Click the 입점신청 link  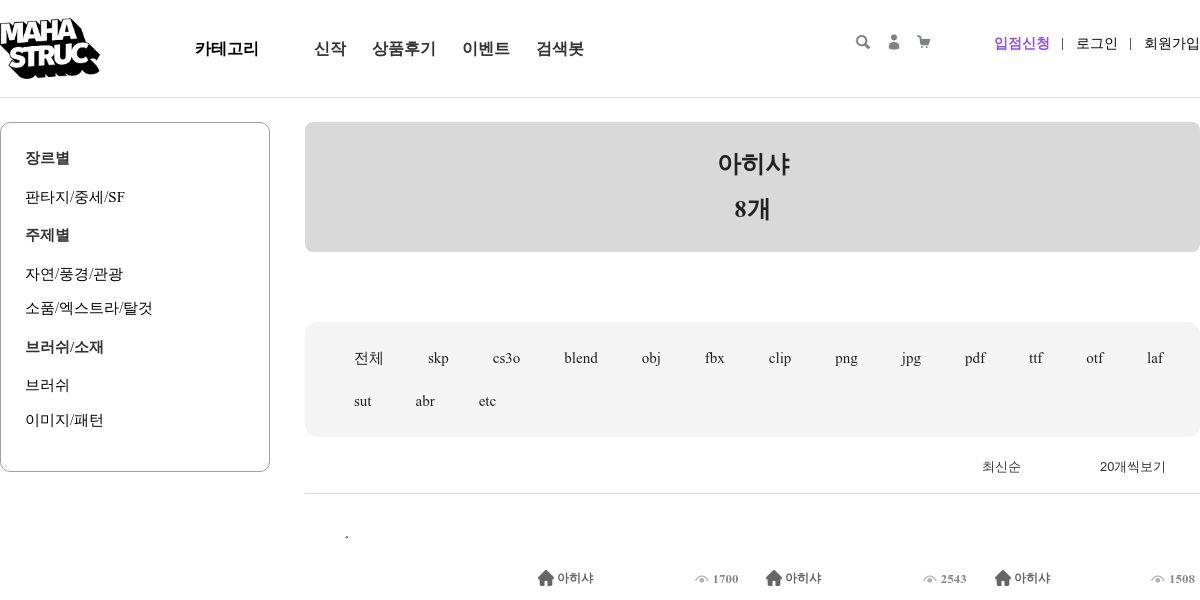pyautogui.click(x=1021, y=43)
